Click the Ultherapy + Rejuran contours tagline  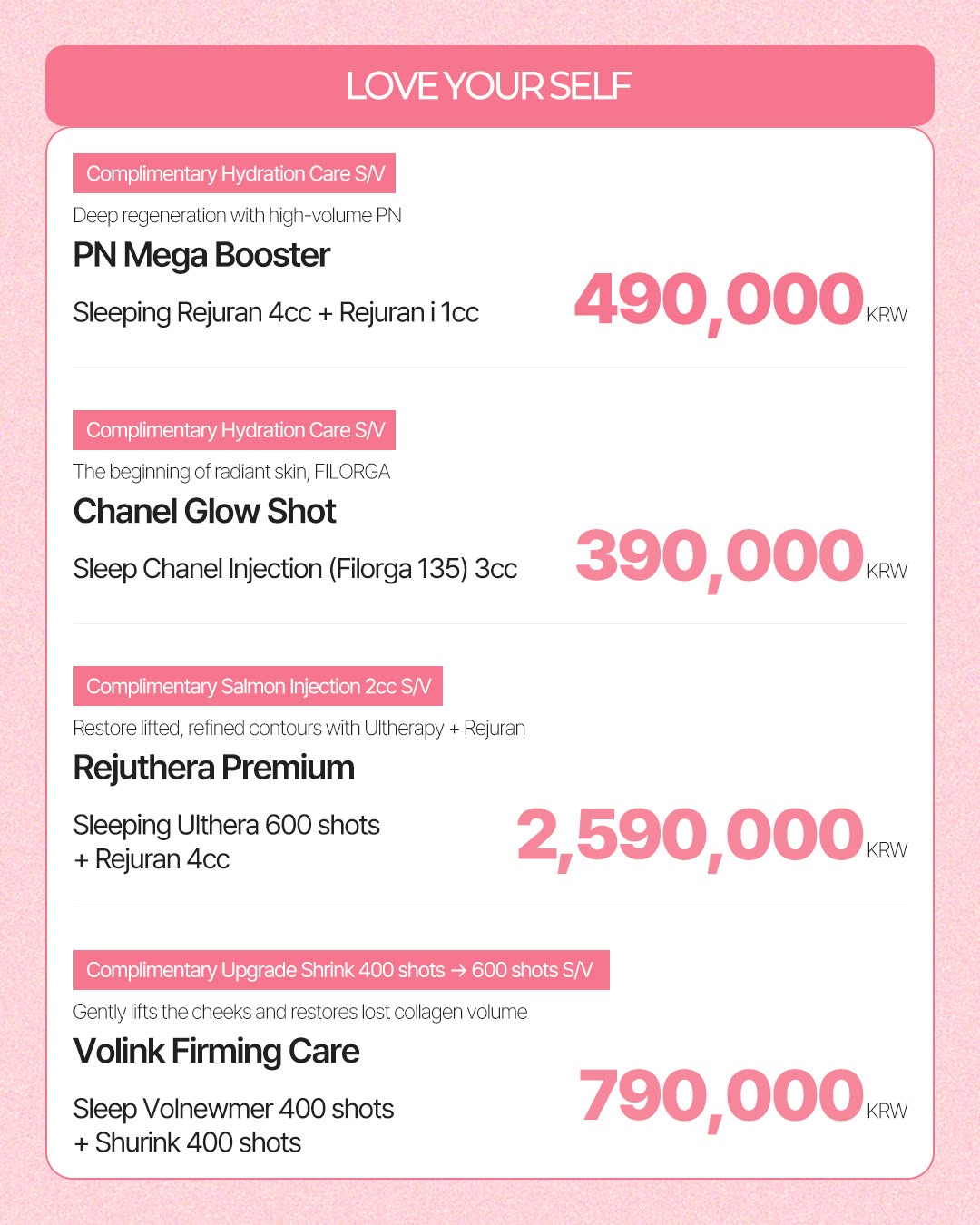[299, 728]
